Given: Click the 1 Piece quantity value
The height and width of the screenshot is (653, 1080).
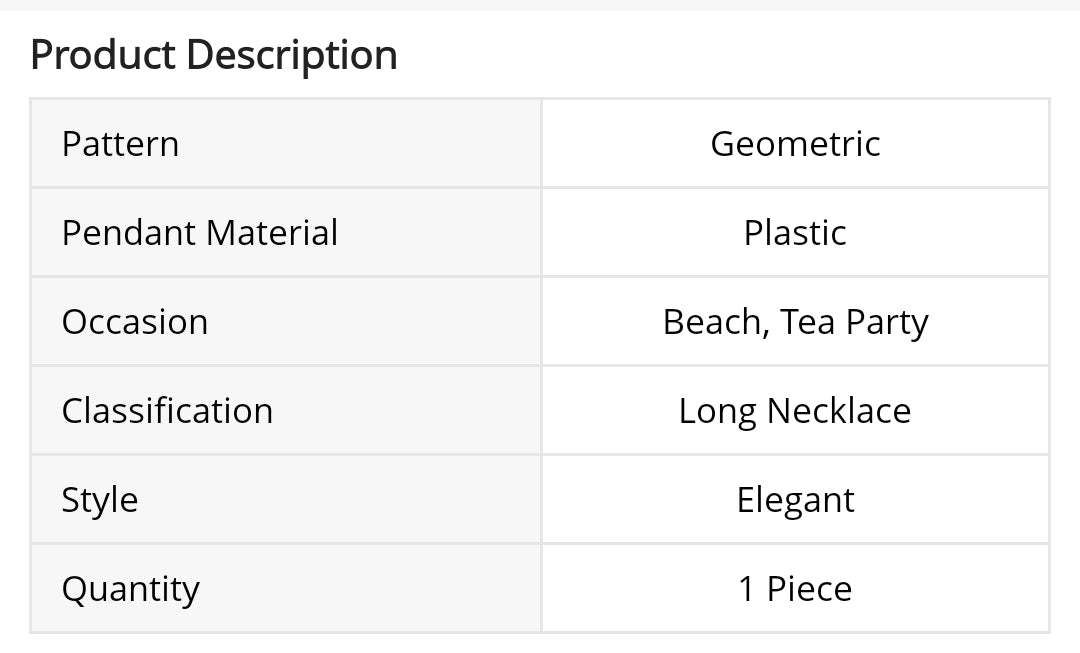Looking at the screenshot, I should [x=795, y=589].
